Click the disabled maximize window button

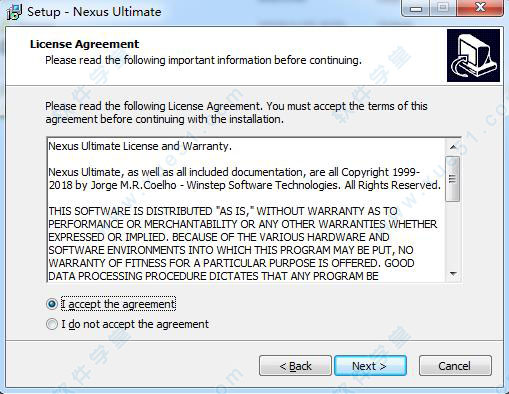(443, 8)
